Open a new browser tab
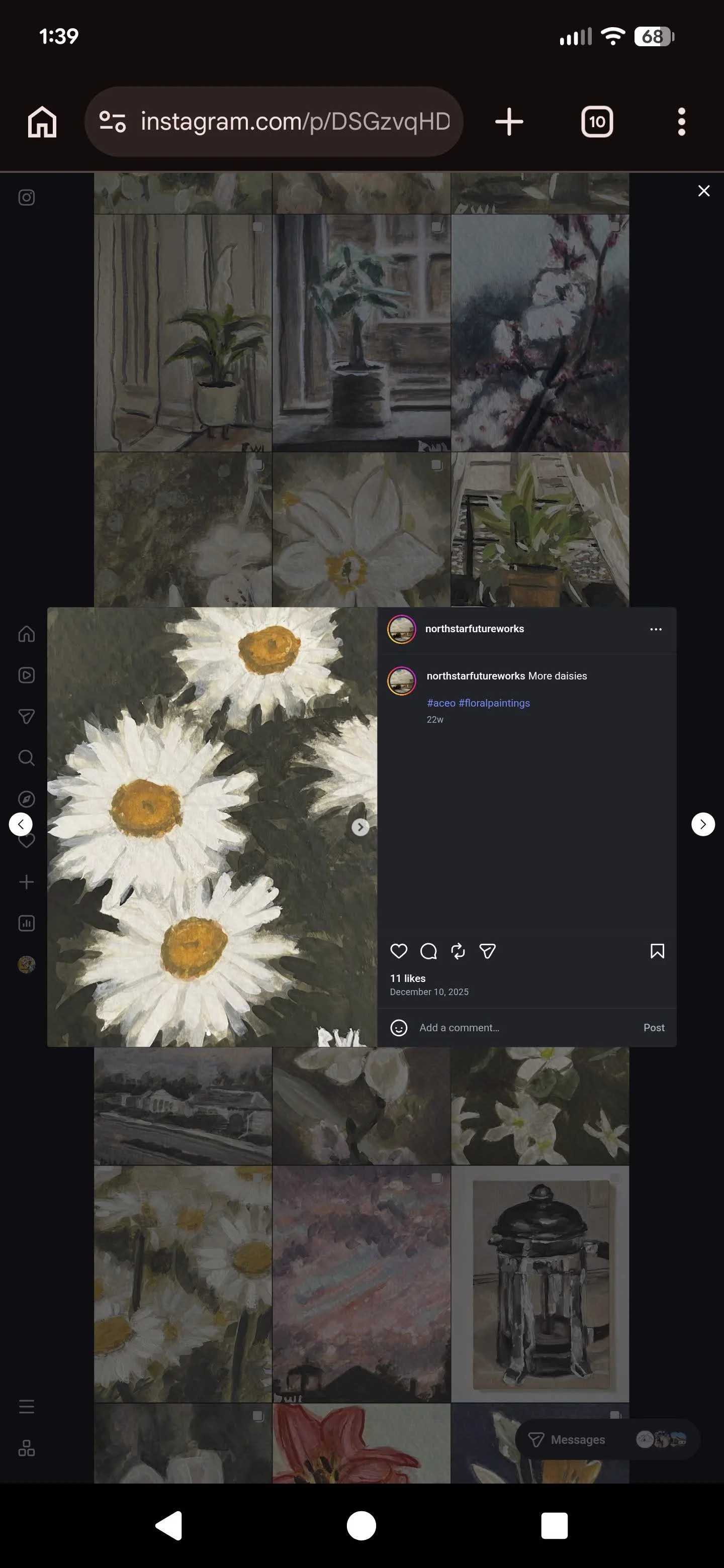The image size is (724, 1568). coord(509,122)
